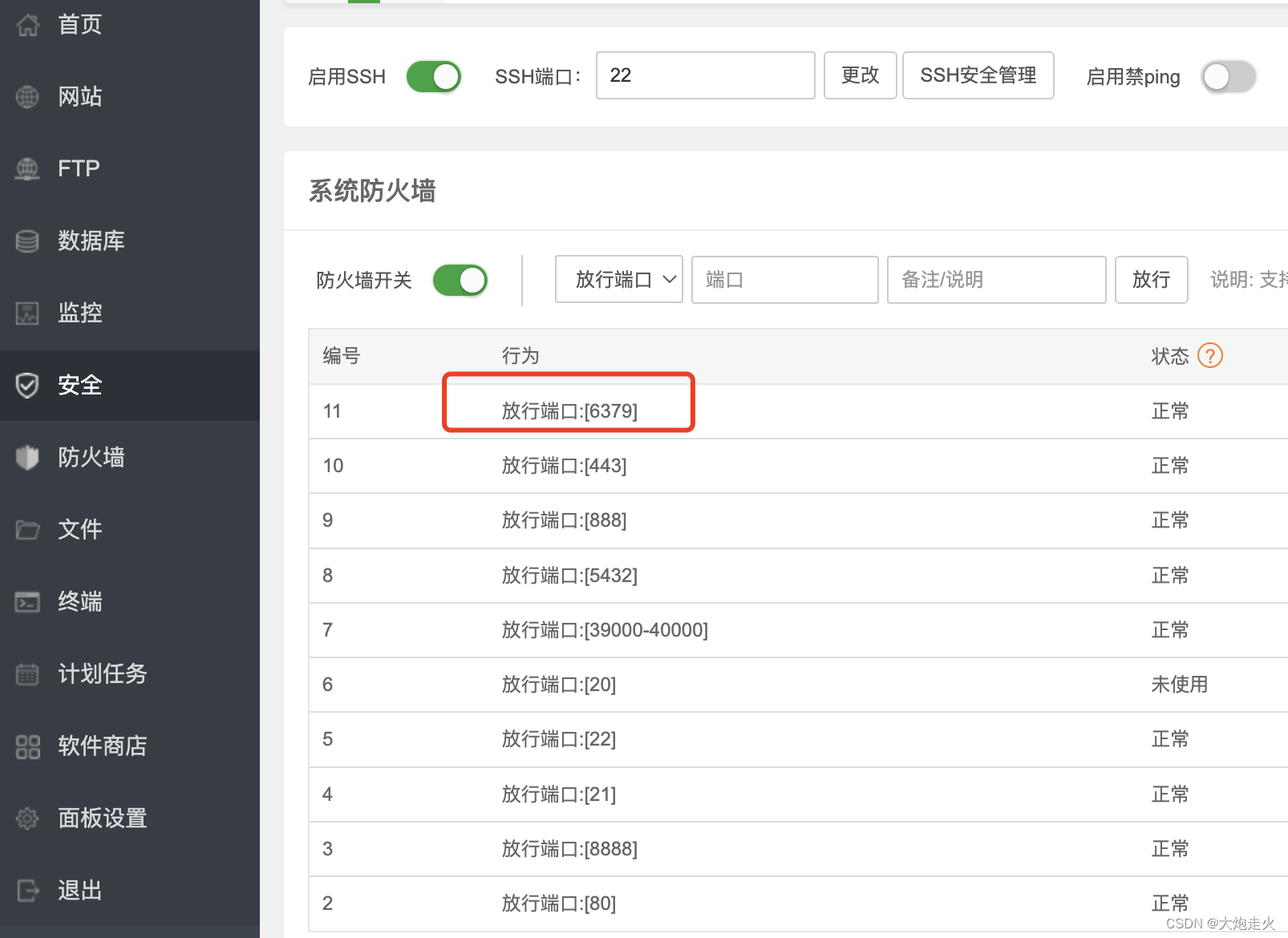This screenshot has height=938, width=1288.
Task: Click the 放行端口:[888] cell
Action: (x=565, y=520)
